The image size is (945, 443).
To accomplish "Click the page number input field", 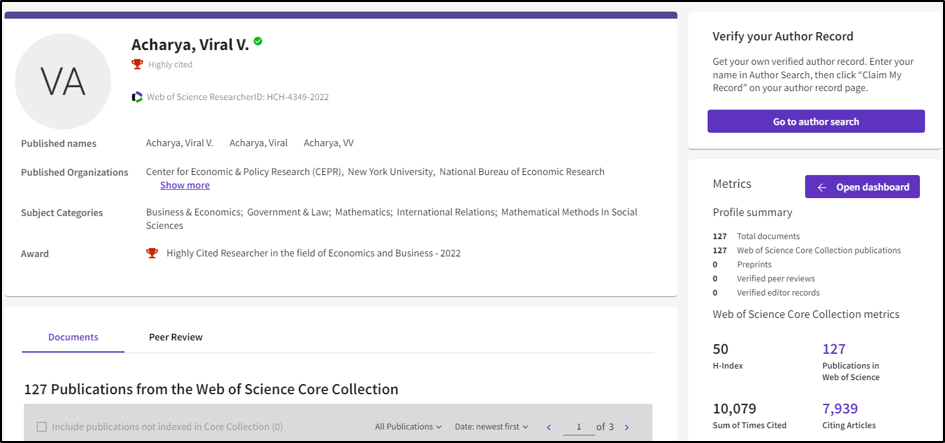I will click(579, 427).
